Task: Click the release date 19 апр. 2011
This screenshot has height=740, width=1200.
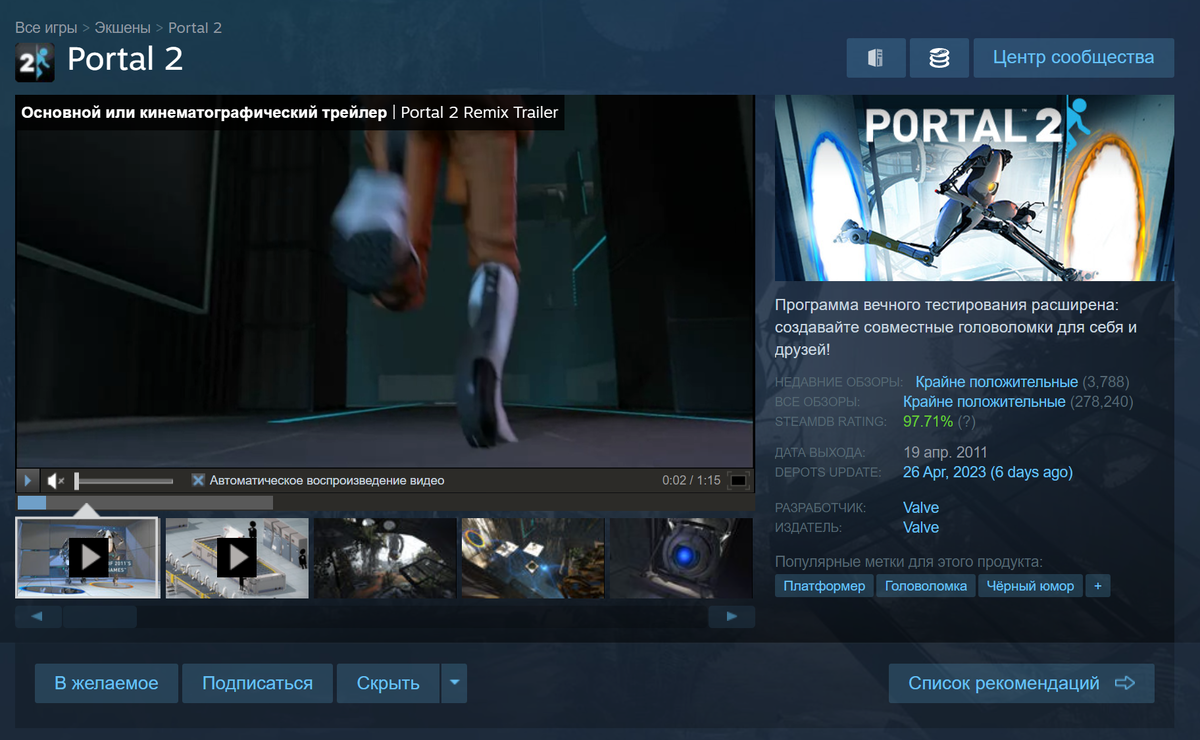Action: (945, 453)
